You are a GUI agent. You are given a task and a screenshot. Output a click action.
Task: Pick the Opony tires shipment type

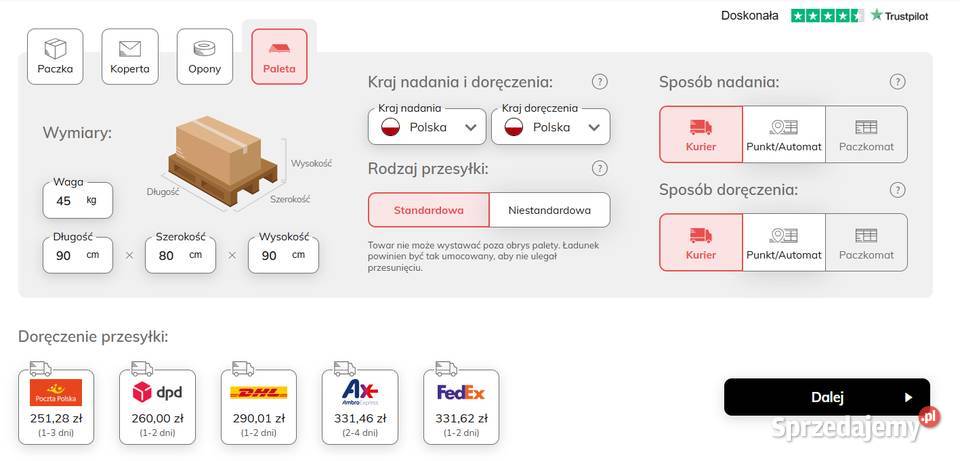pos(205,56)
